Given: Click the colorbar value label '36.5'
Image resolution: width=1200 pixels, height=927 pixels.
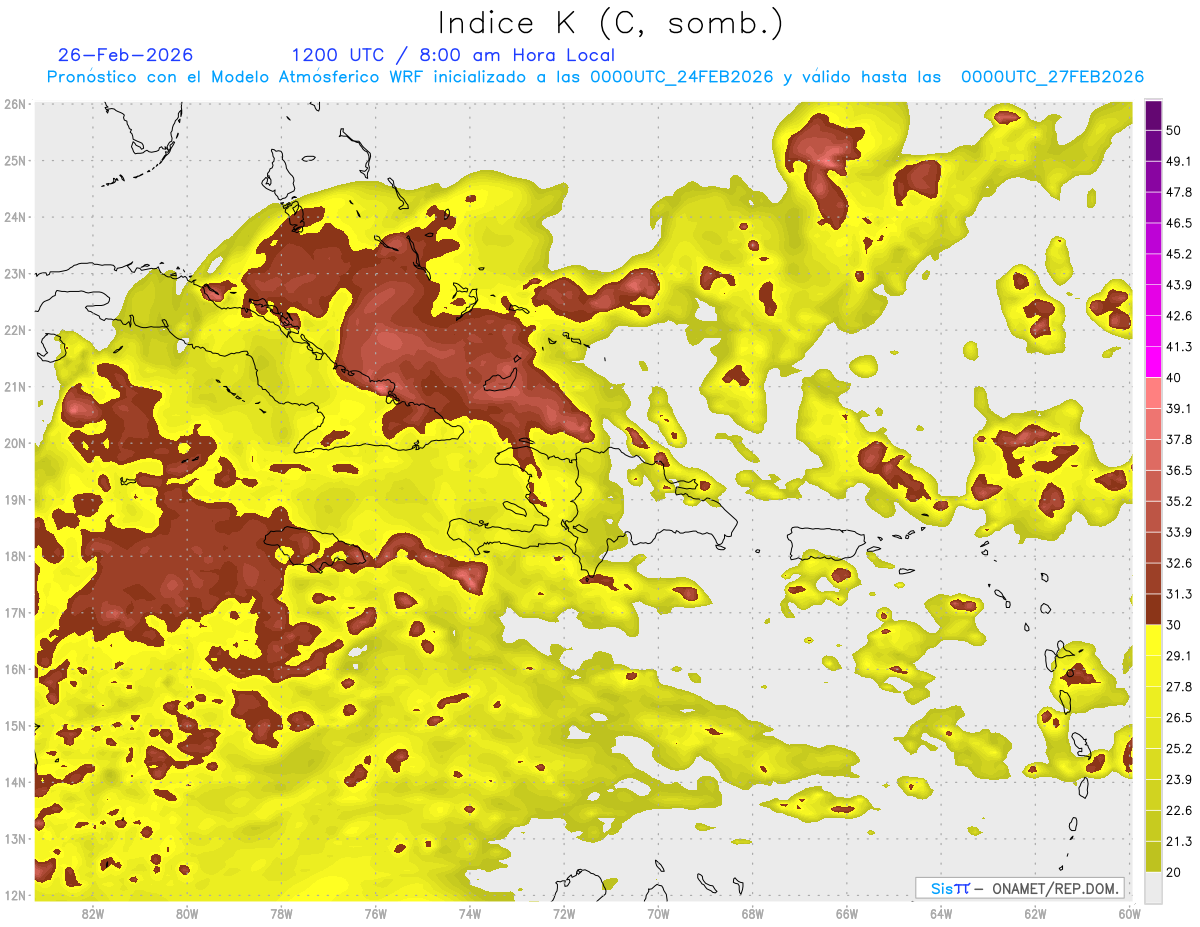Looking at the screenshot, I should [1178, 470].
